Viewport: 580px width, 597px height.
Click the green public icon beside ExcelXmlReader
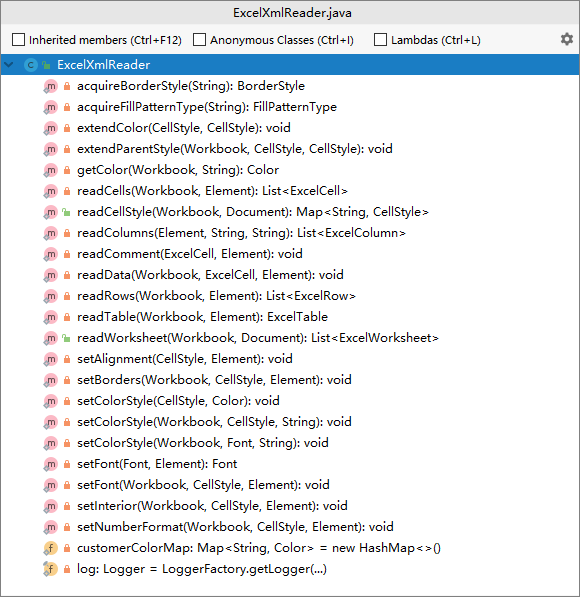(46, 65)
